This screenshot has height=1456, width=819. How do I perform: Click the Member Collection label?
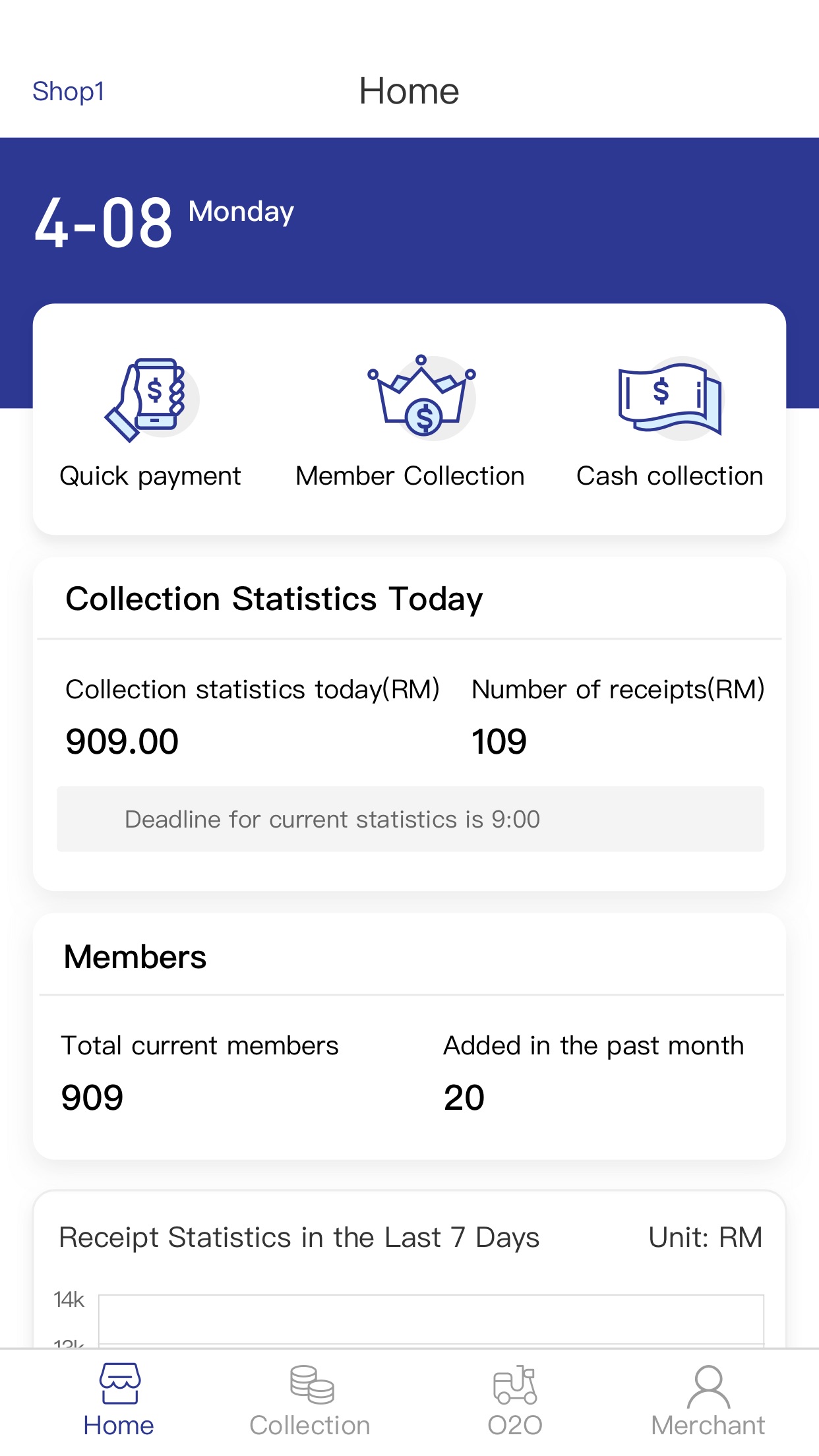point(410,476)
